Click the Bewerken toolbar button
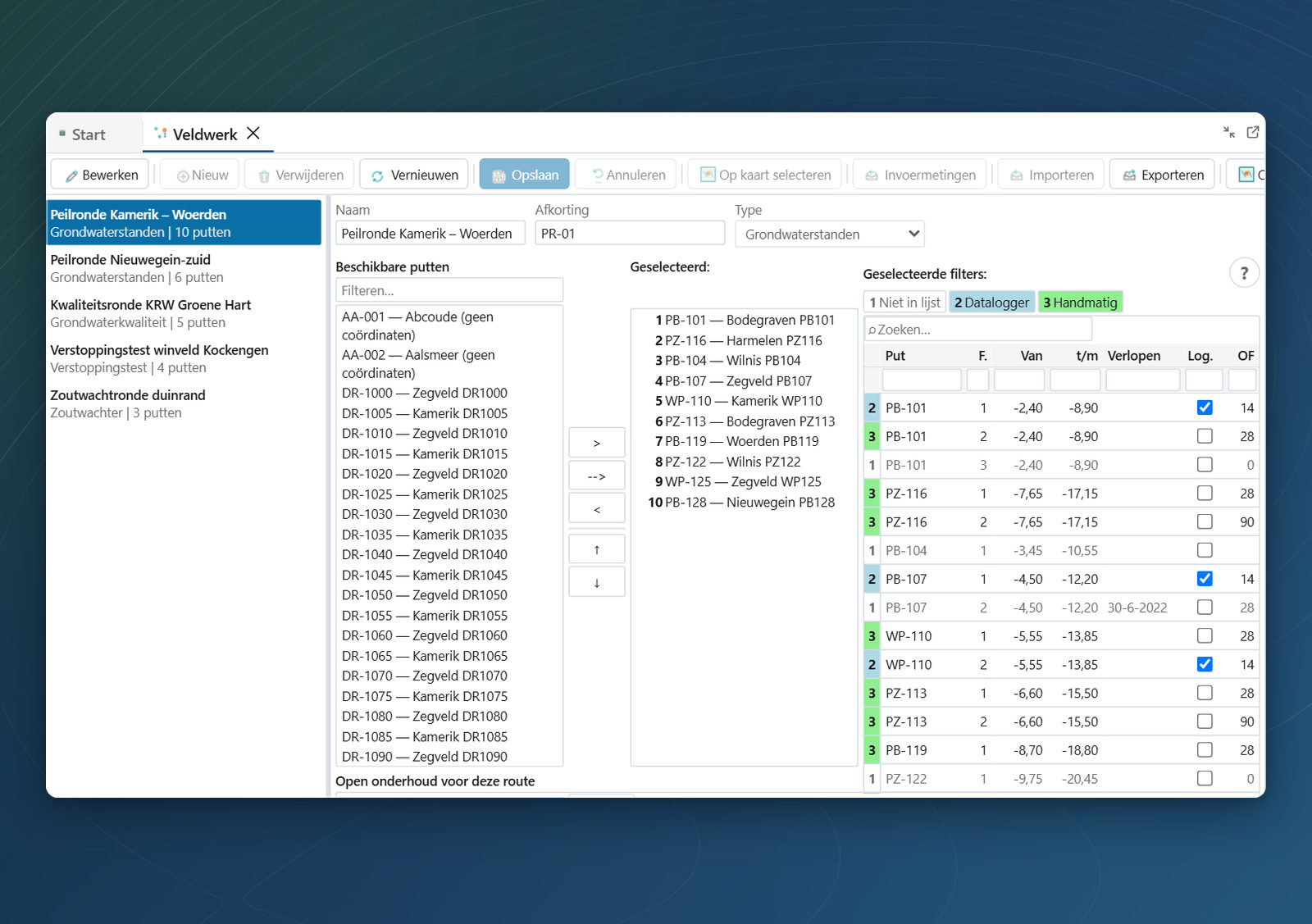 tap(100, 175)
